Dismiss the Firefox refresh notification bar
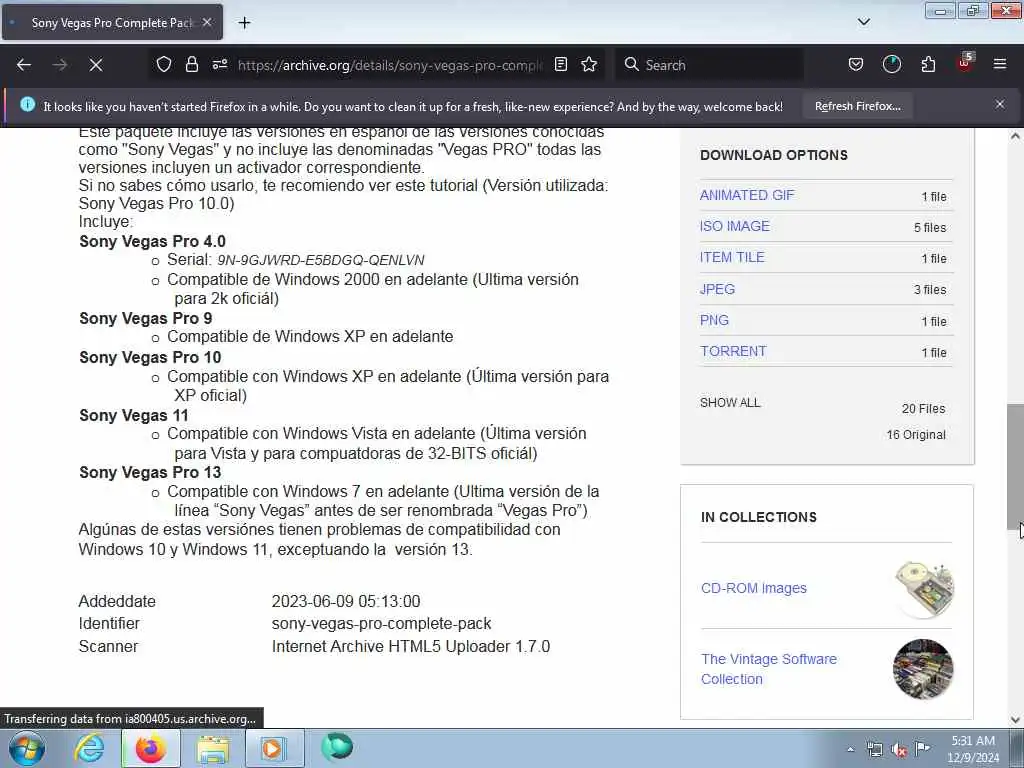Image resolution: width=1024 pixels, height=768 pixels. pos(1000,104)
